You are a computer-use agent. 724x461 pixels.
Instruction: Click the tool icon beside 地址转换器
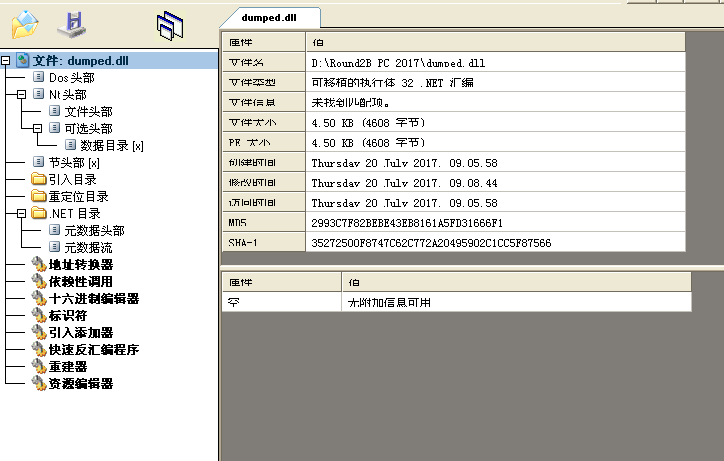pos(39,265)
